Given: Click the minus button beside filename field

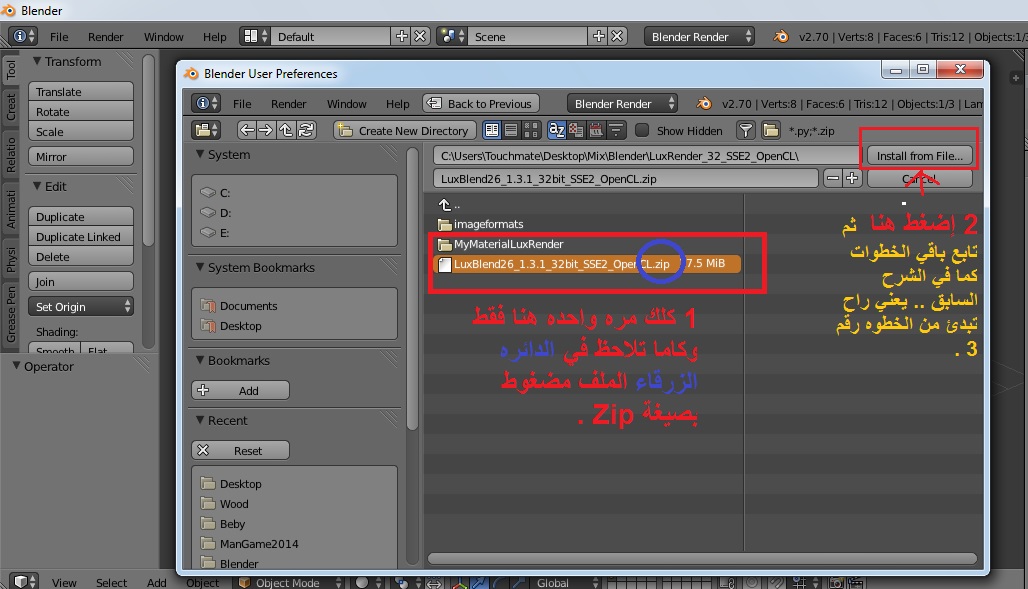Looking at the screenshot, I should pos(833,178).
